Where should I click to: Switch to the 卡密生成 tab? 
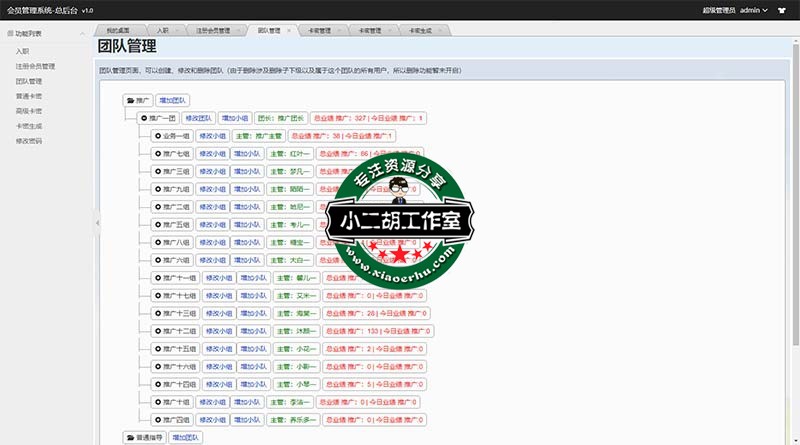[x=419, y=31]
